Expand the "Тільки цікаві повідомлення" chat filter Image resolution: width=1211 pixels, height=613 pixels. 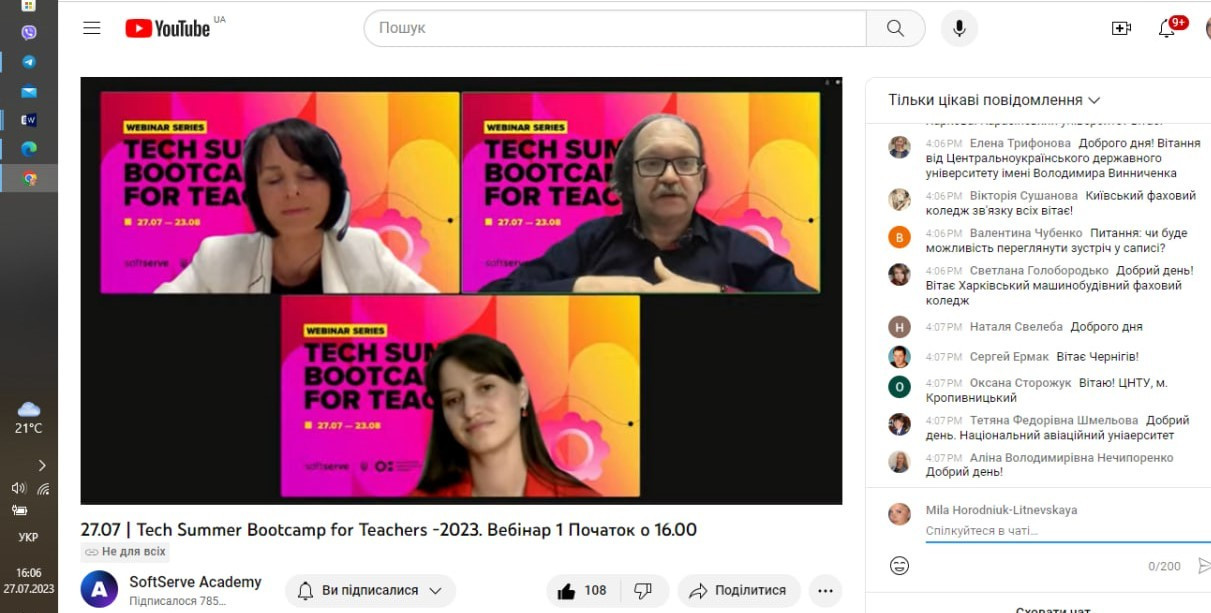(x=994, y=100)
